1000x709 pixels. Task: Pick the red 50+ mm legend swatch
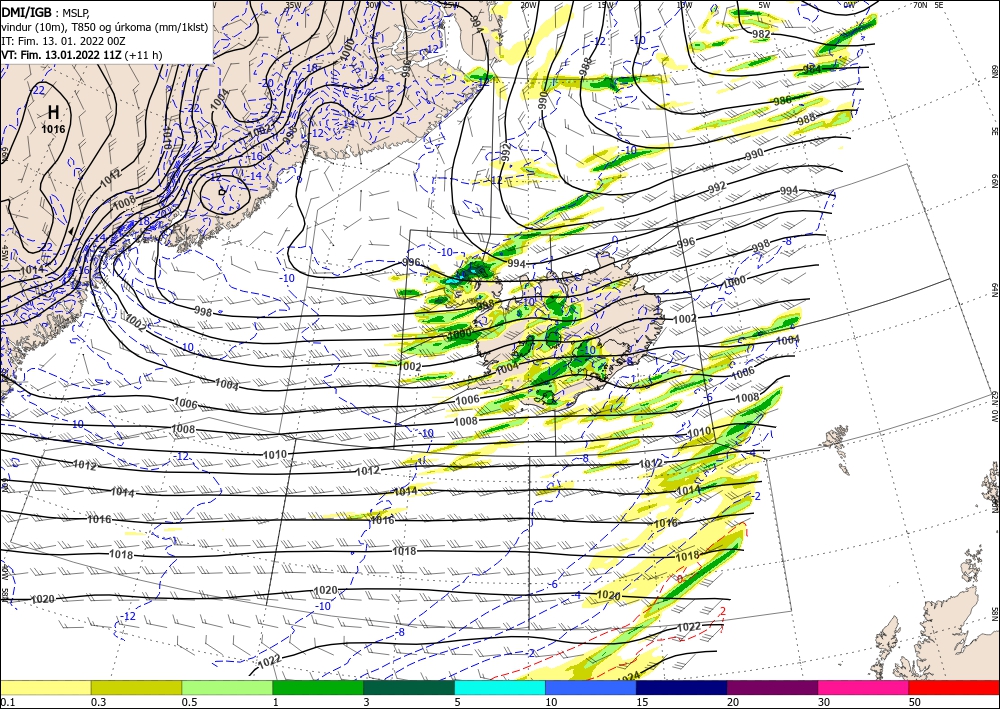coord(954,687)
